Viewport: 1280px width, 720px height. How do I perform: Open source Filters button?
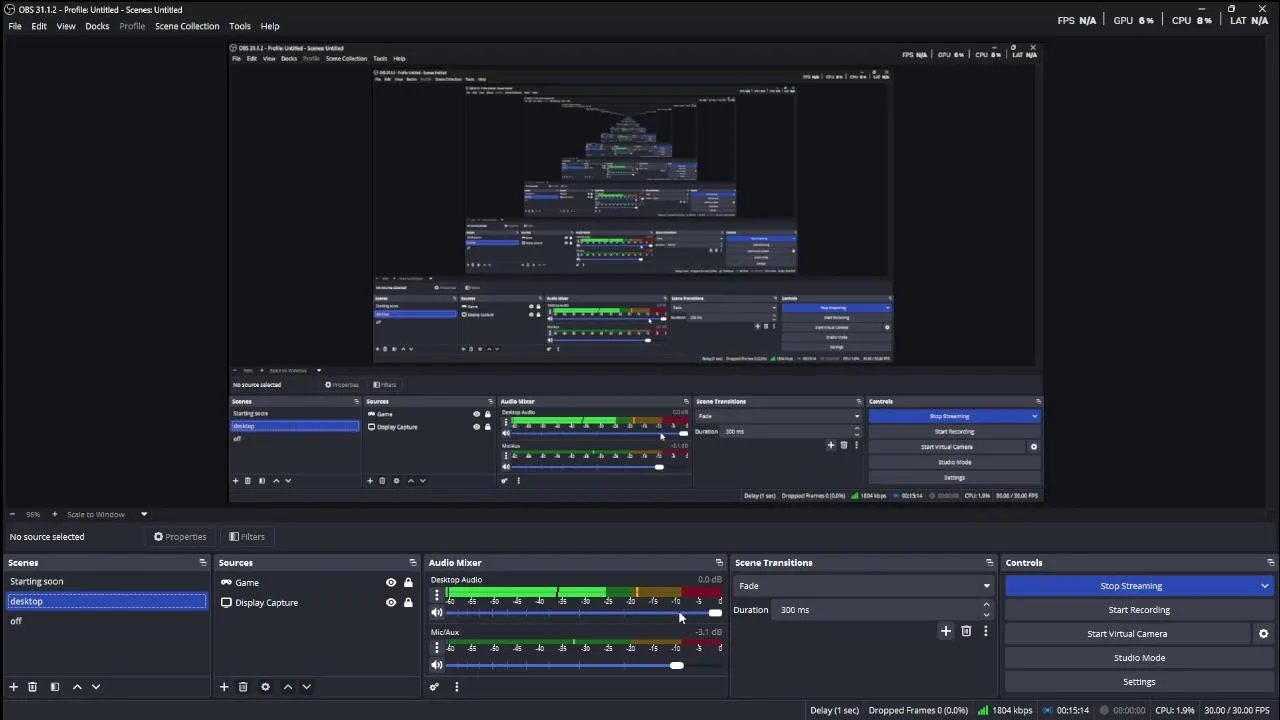247,537
